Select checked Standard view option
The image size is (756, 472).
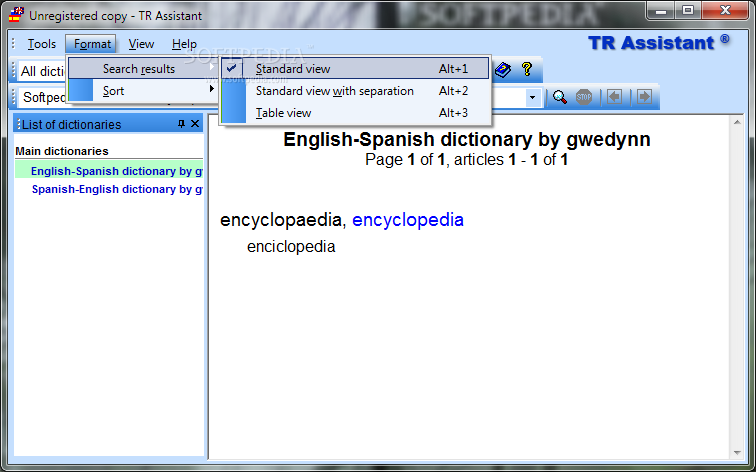click(355, 69)
